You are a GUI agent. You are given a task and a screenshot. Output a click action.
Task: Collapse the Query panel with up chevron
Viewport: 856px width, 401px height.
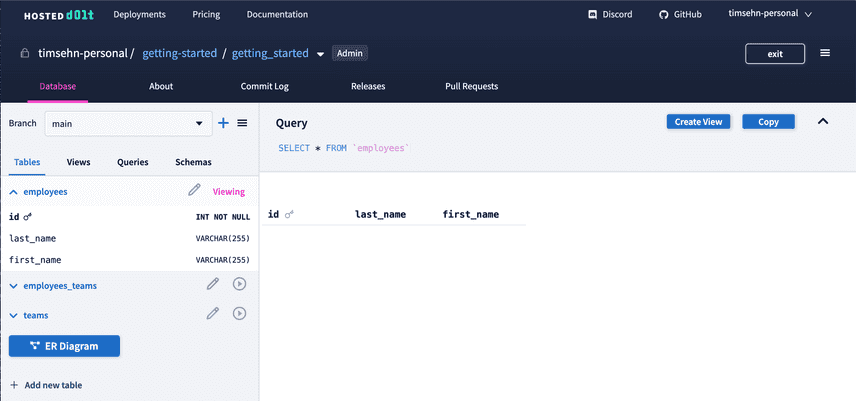tap(823, 122)
